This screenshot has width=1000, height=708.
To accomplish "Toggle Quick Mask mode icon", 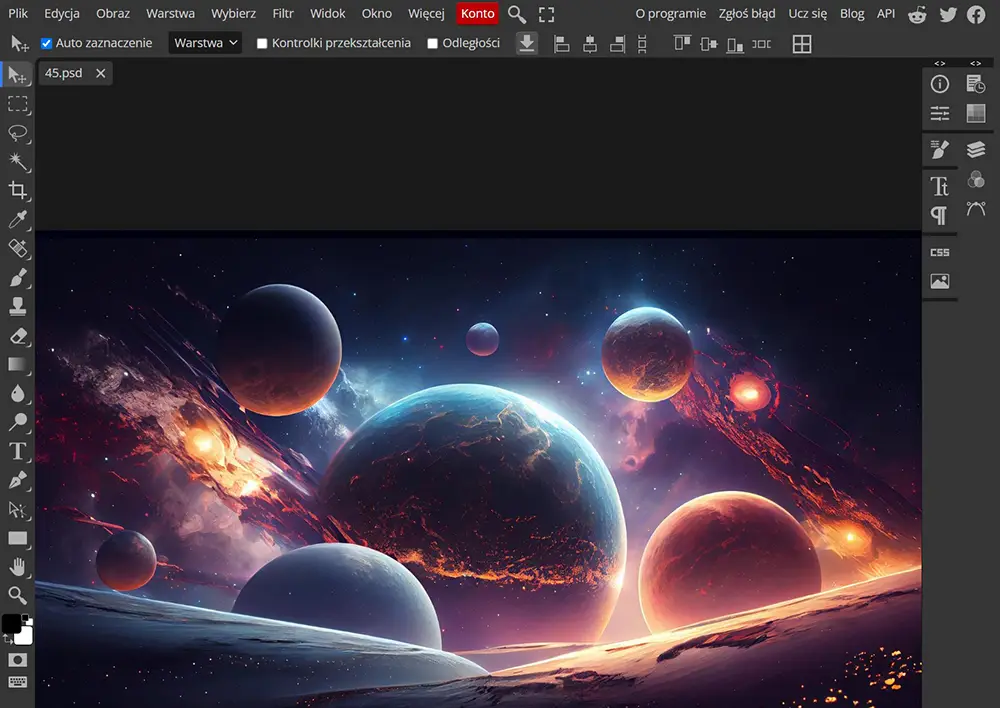I will [x=17, y=660].
